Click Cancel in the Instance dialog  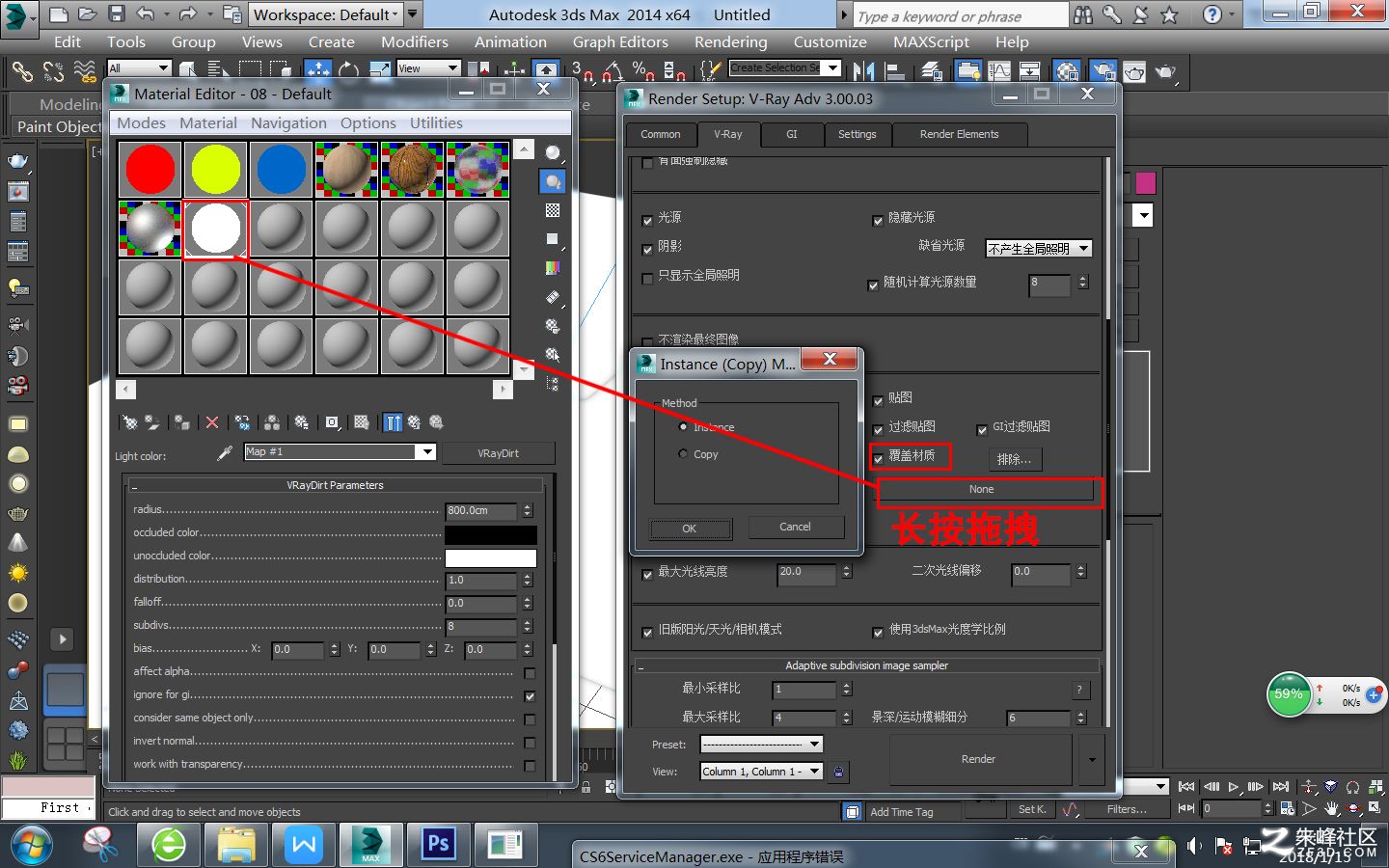tap(795, 527)
